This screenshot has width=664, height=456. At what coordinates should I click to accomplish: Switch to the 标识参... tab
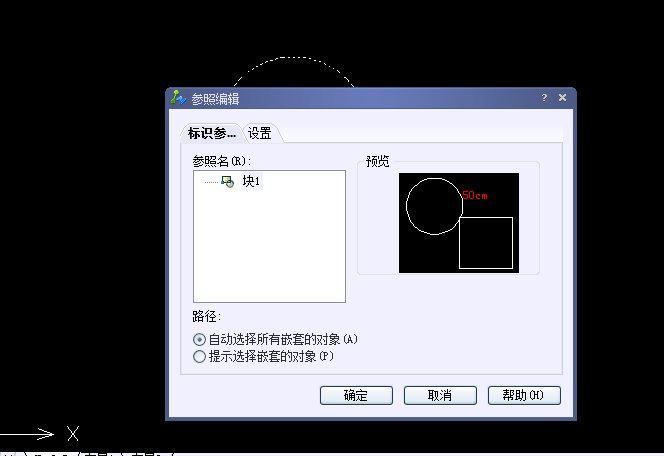211,133
